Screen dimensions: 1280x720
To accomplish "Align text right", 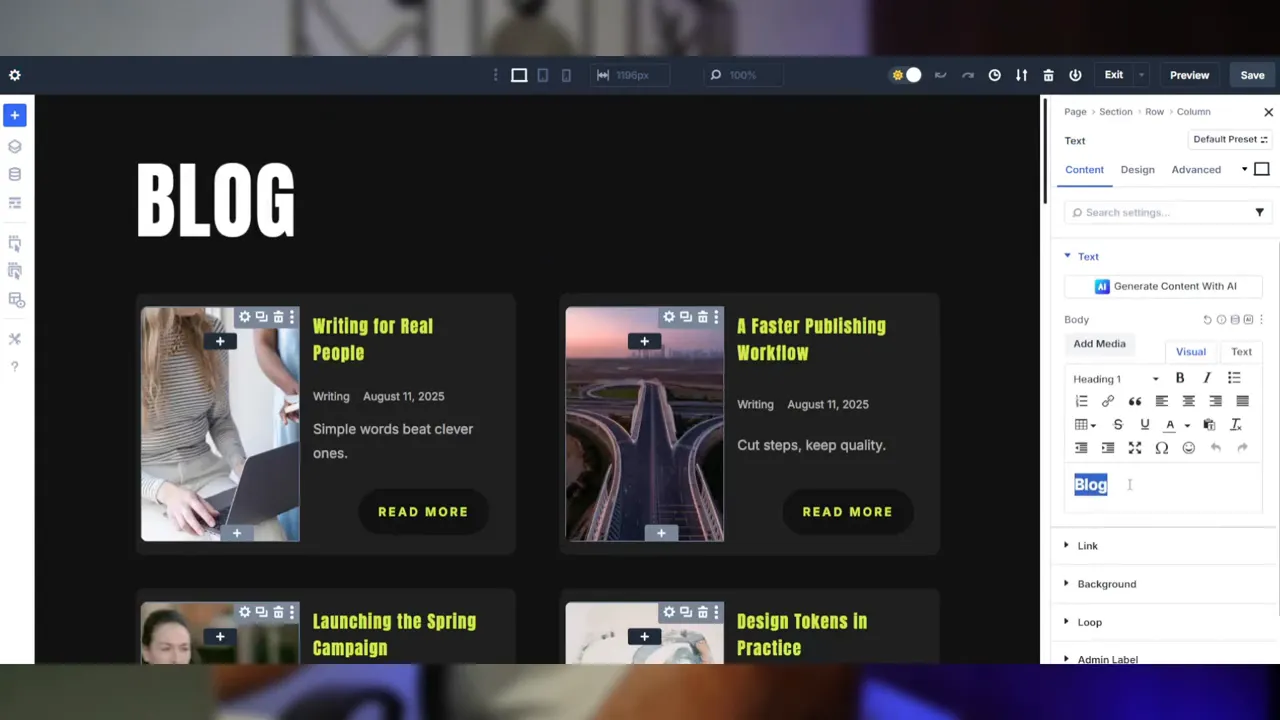I will tap(1216, 401).
